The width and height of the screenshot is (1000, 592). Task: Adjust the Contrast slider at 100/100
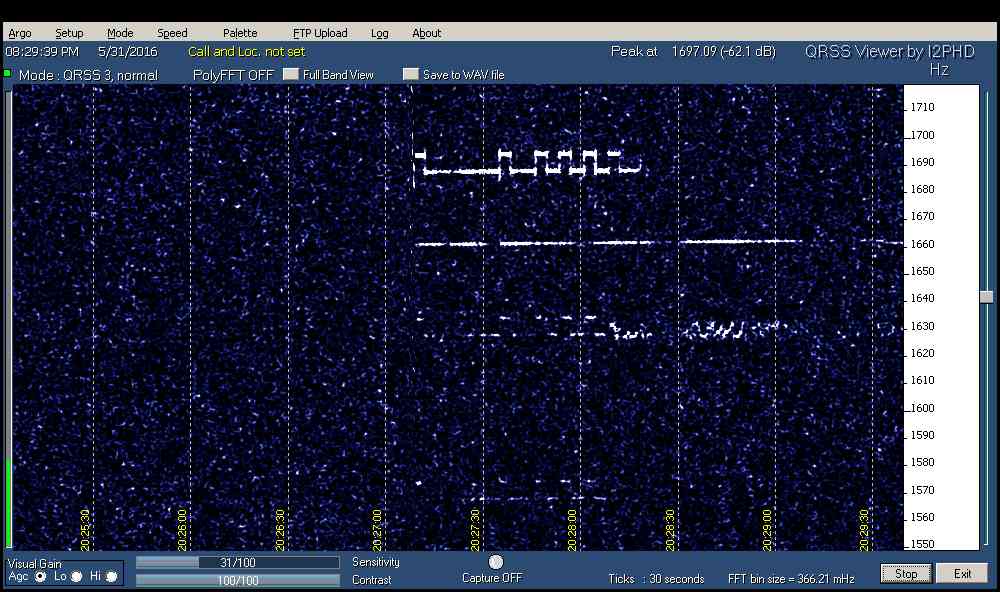(237, 581)
